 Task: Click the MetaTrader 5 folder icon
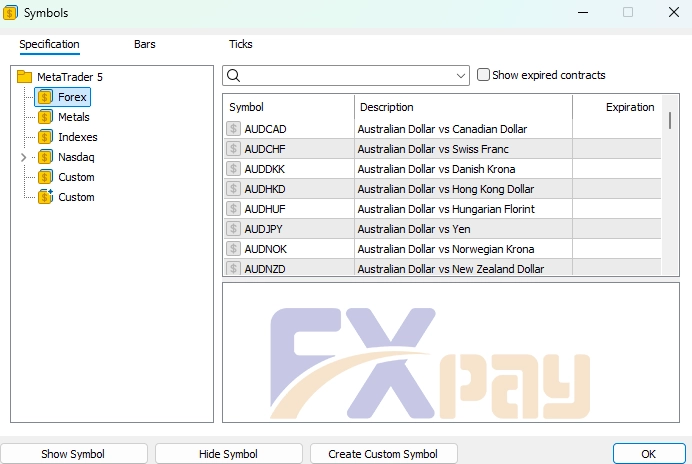pyautogui.click(x=25, y=77)
